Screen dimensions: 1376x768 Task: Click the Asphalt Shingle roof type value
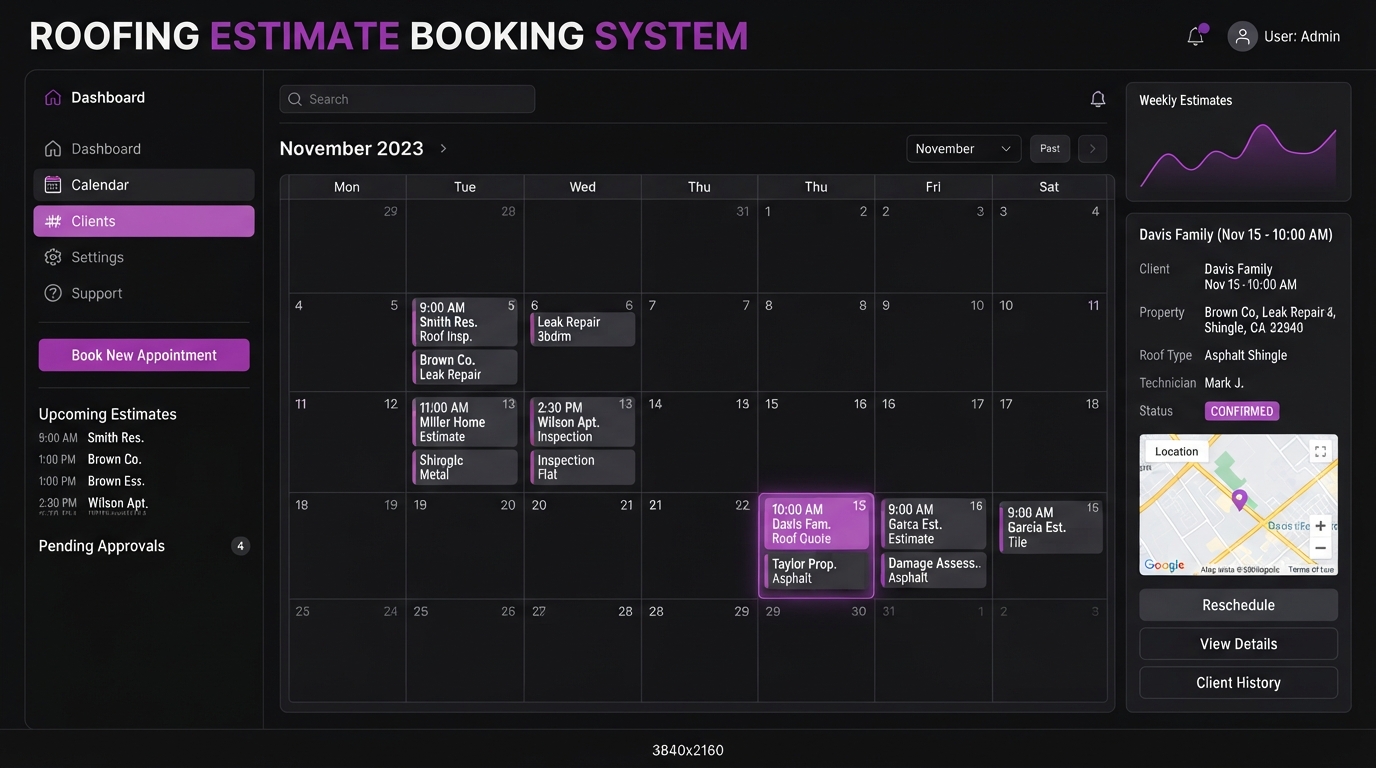(1246, 356)
